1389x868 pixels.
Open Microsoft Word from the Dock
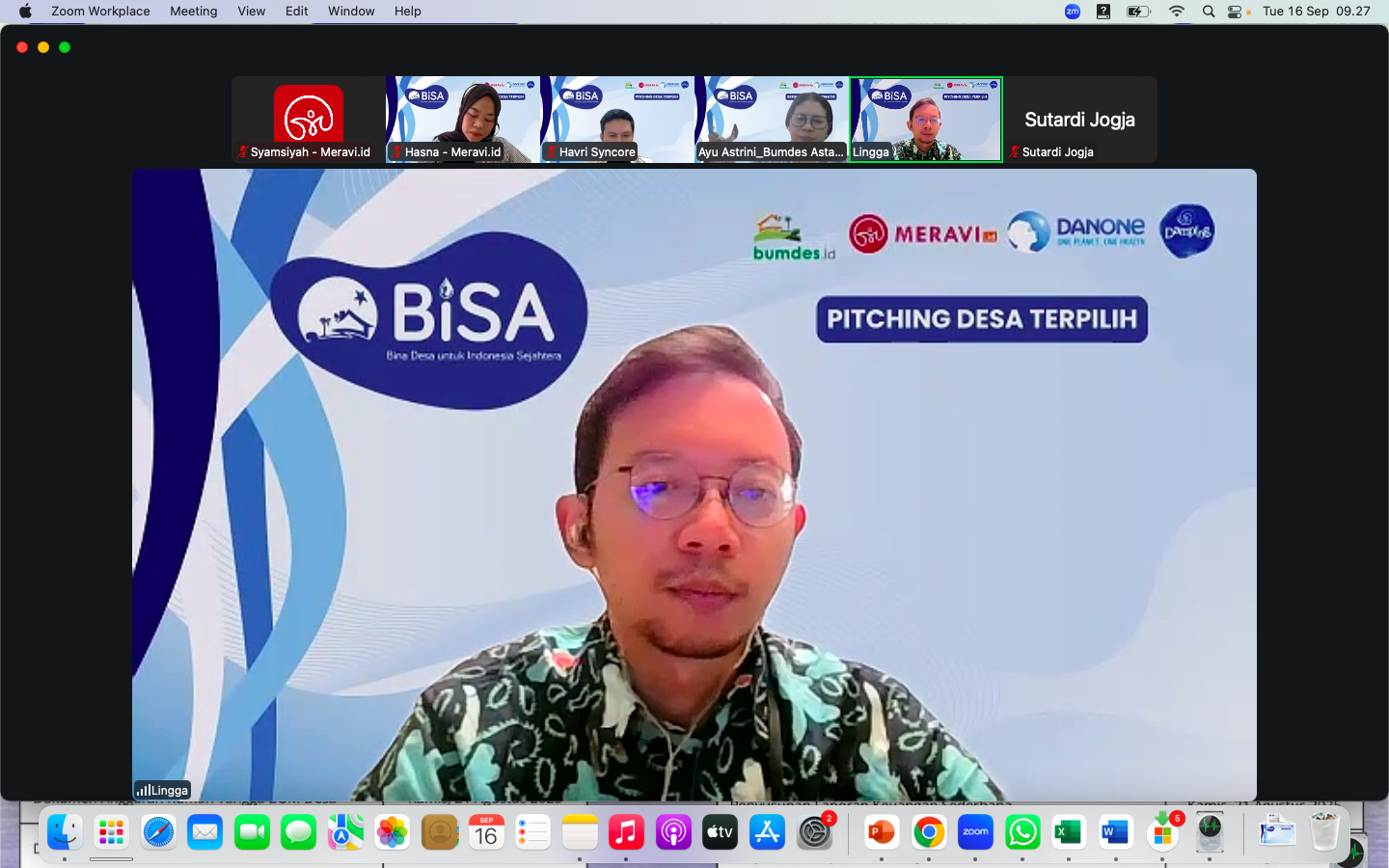point(1115,831)
